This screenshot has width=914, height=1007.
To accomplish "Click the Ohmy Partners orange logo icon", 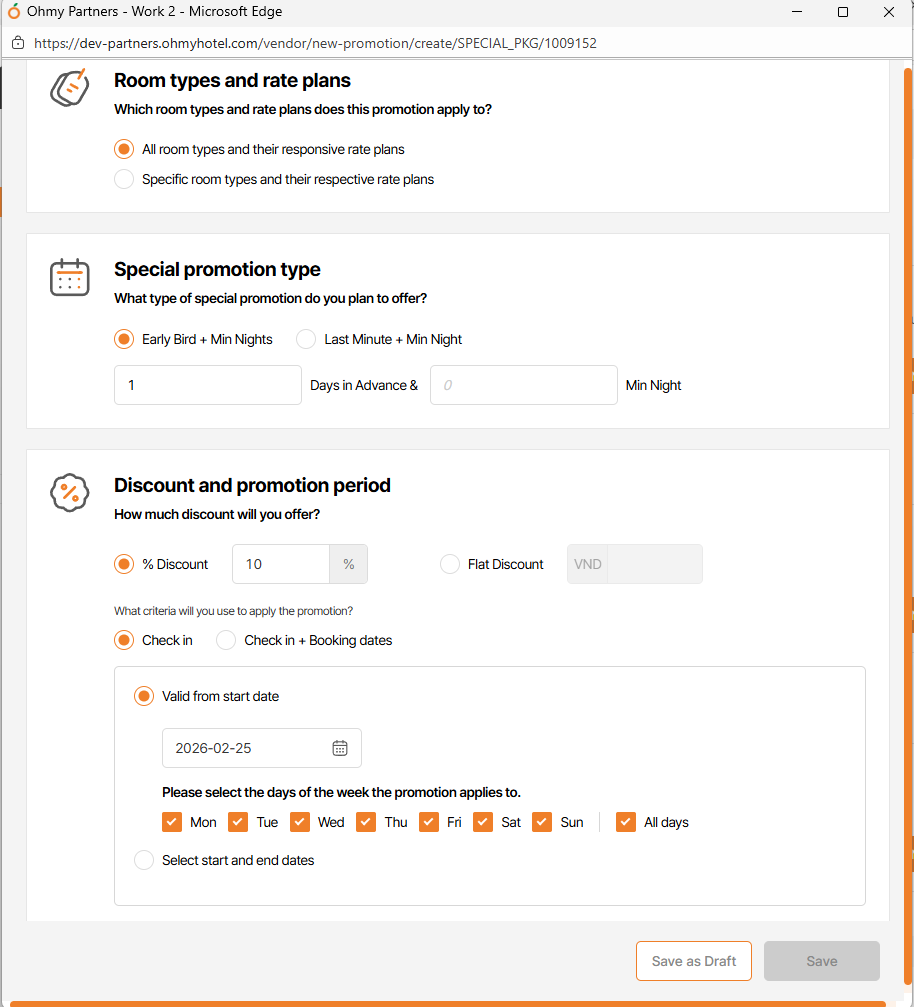I will pos(14,12).
